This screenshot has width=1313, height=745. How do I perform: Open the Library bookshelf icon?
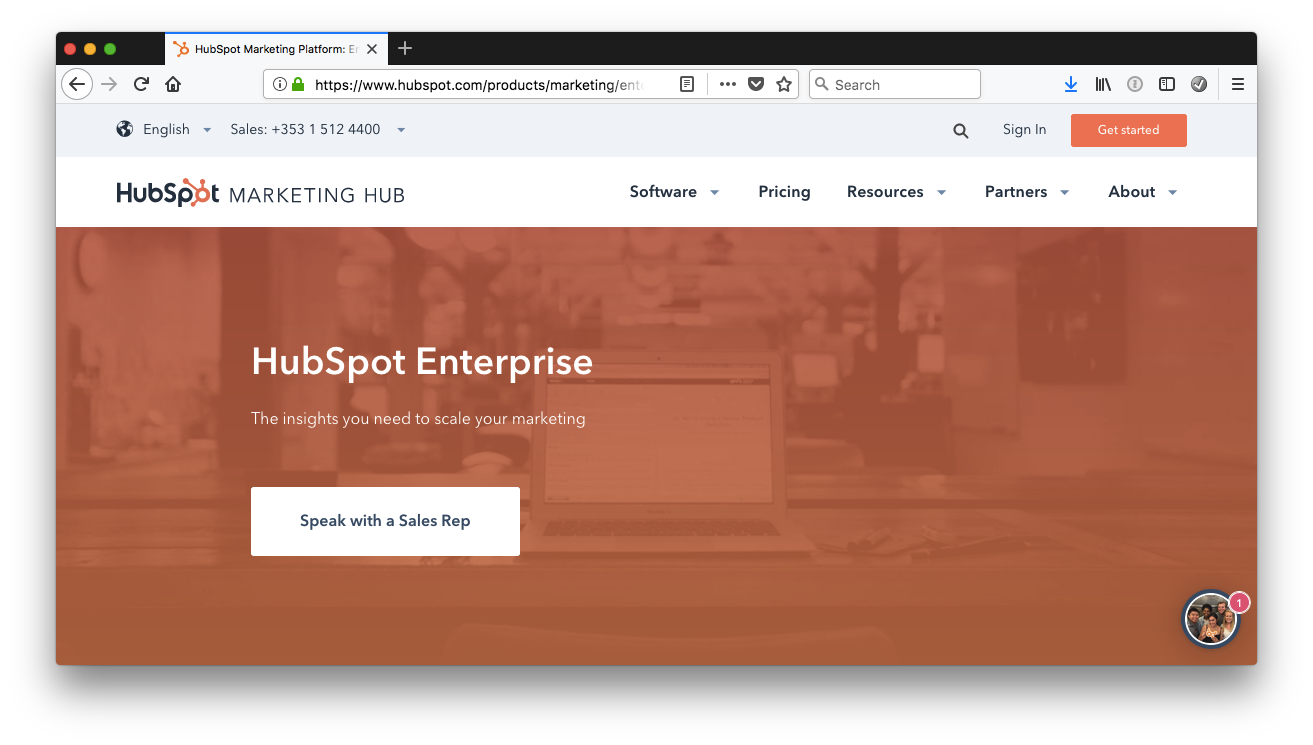(x=1103, y=84)
